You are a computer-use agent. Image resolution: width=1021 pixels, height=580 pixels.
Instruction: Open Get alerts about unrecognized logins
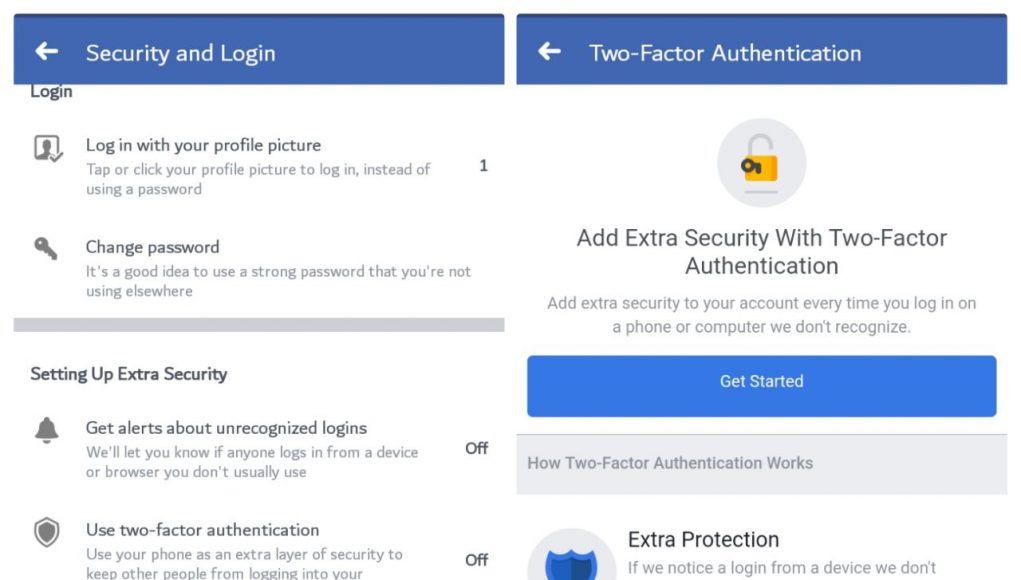click(x=259, y=449)
